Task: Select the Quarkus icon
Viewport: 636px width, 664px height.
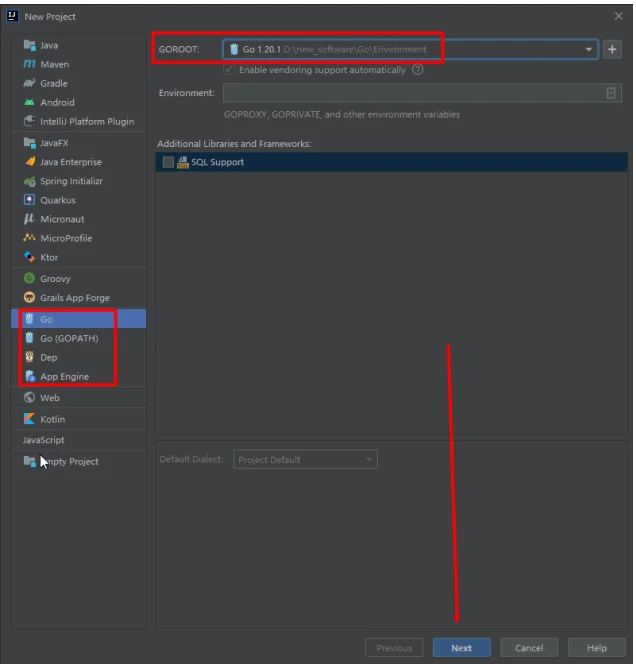Action: [30, 200]
